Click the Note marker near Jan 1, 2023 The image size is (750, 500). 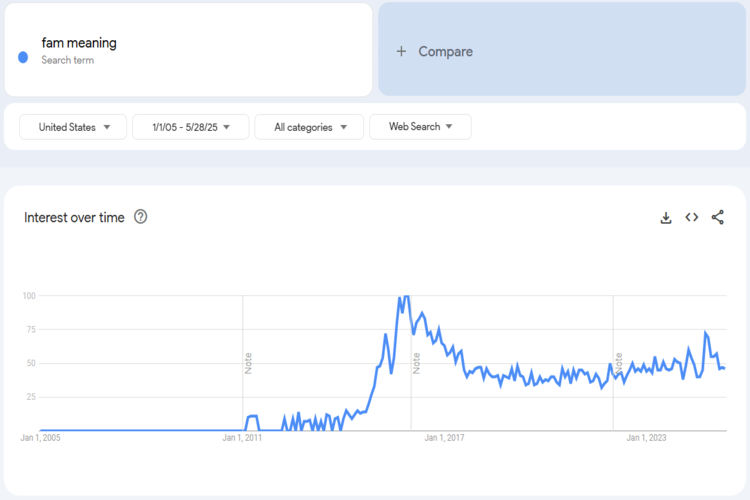[x=619, y=363]
